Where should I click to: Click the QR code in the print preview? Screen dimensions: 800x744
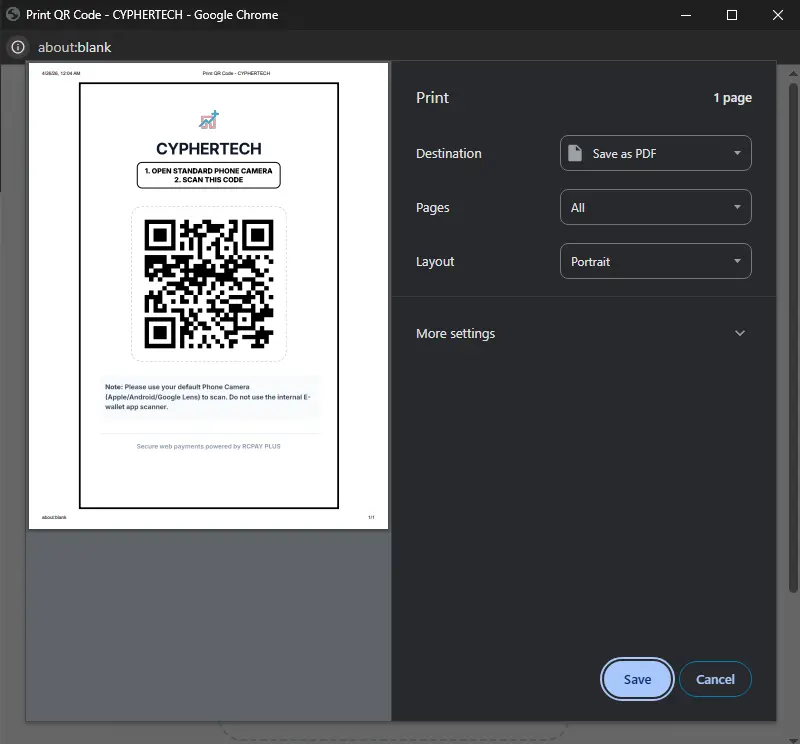pos(209,284)
